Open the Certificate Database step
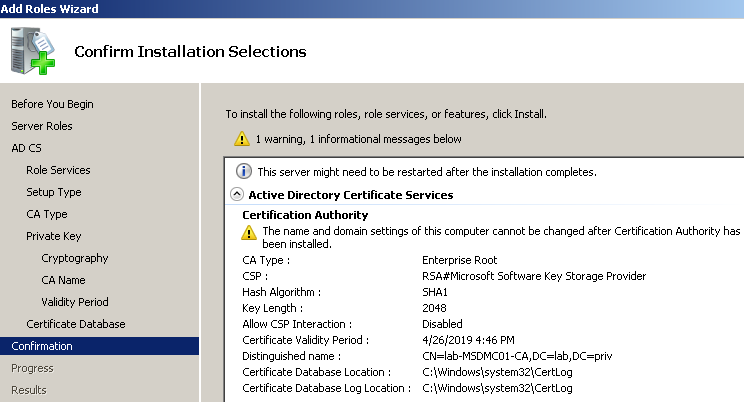 tap(76, 324)
